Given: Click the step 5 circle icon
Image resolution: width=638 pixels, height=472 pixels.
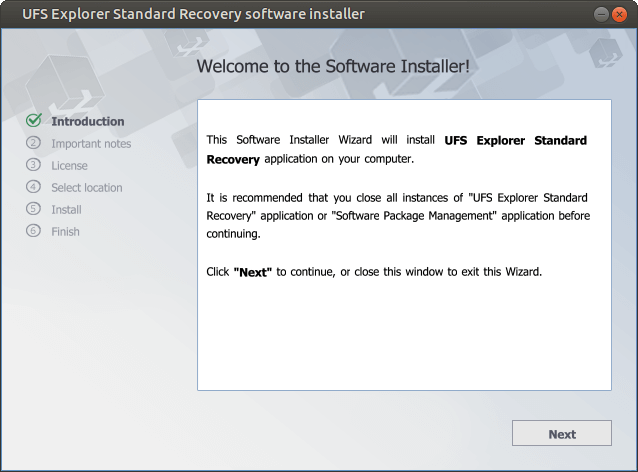Looking at the screenshot, I should point(33,209).
